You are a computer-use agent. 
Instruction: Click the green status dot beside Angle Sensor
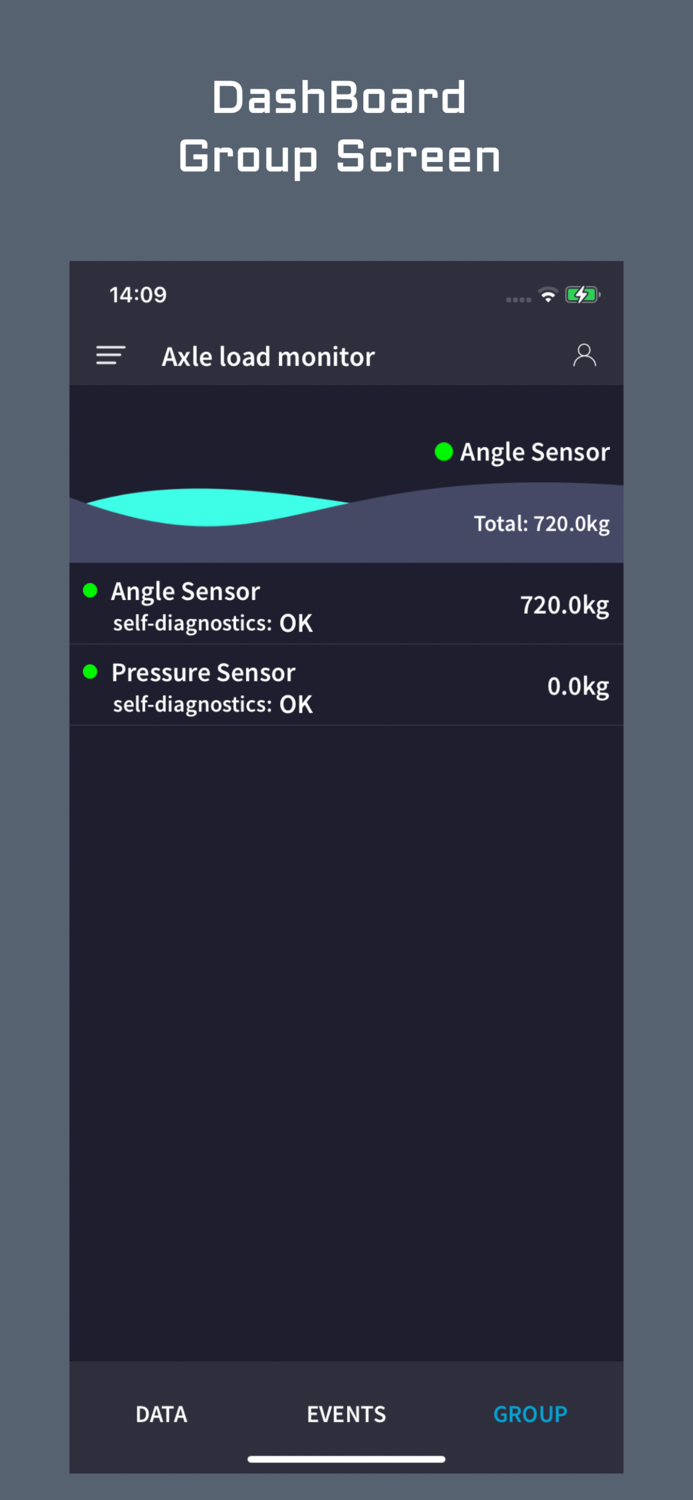click(89, 591)
